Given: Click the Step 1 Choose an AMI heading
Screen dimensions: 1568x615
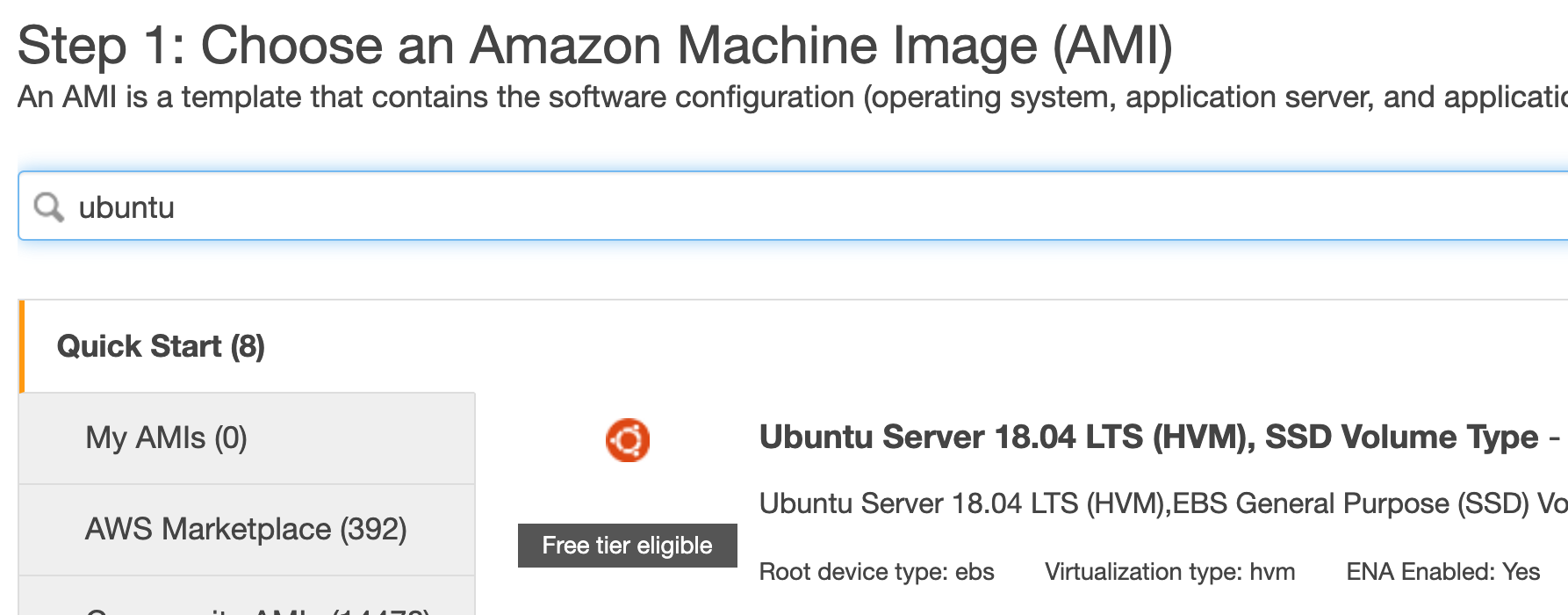Looking at the screenshot, I should (595, 45).
